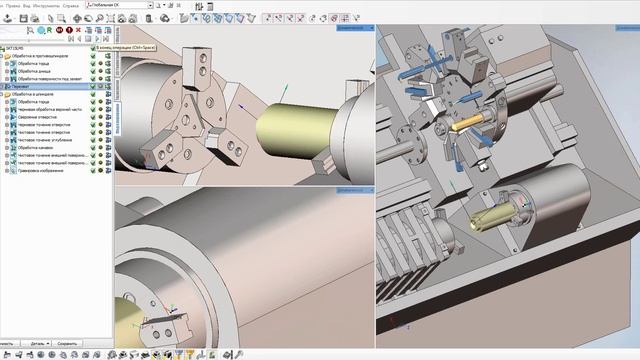Screen dimensions: 640x360
Task: Click the import arrow icon at toolbar start
Action: [x=7, y=18]
